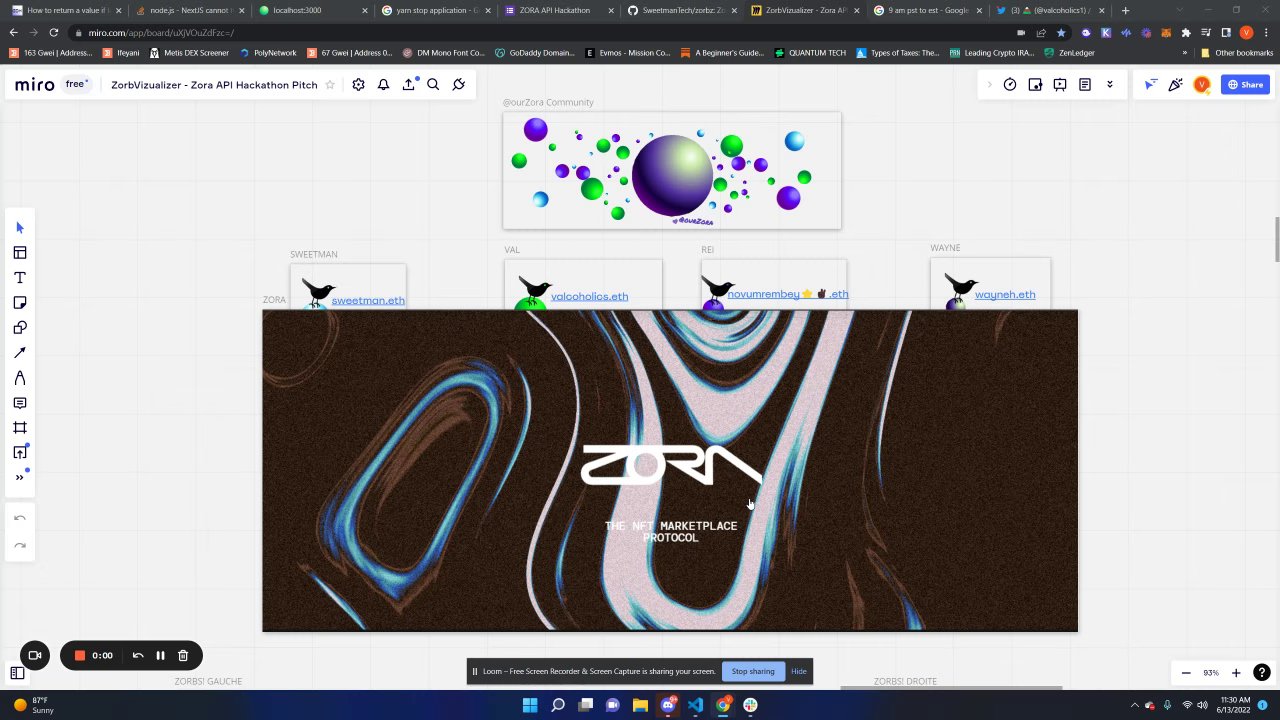Open Windows Start menu

530,705
